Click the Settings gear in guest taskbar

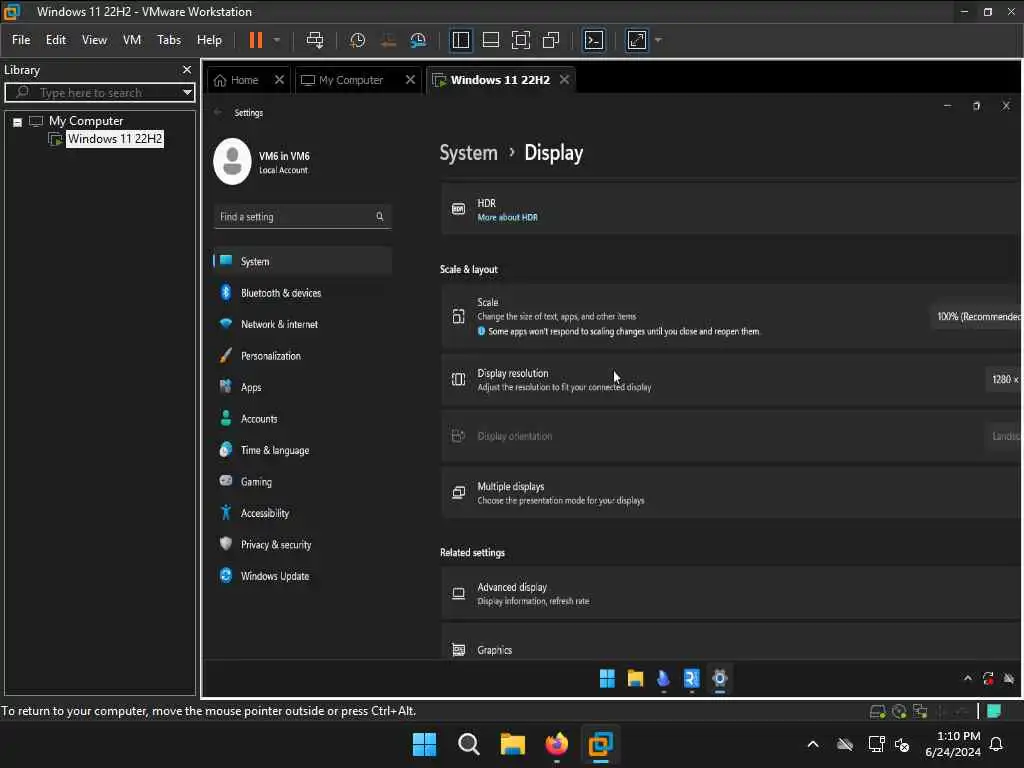pyautogui.click(x=720, y=679)
